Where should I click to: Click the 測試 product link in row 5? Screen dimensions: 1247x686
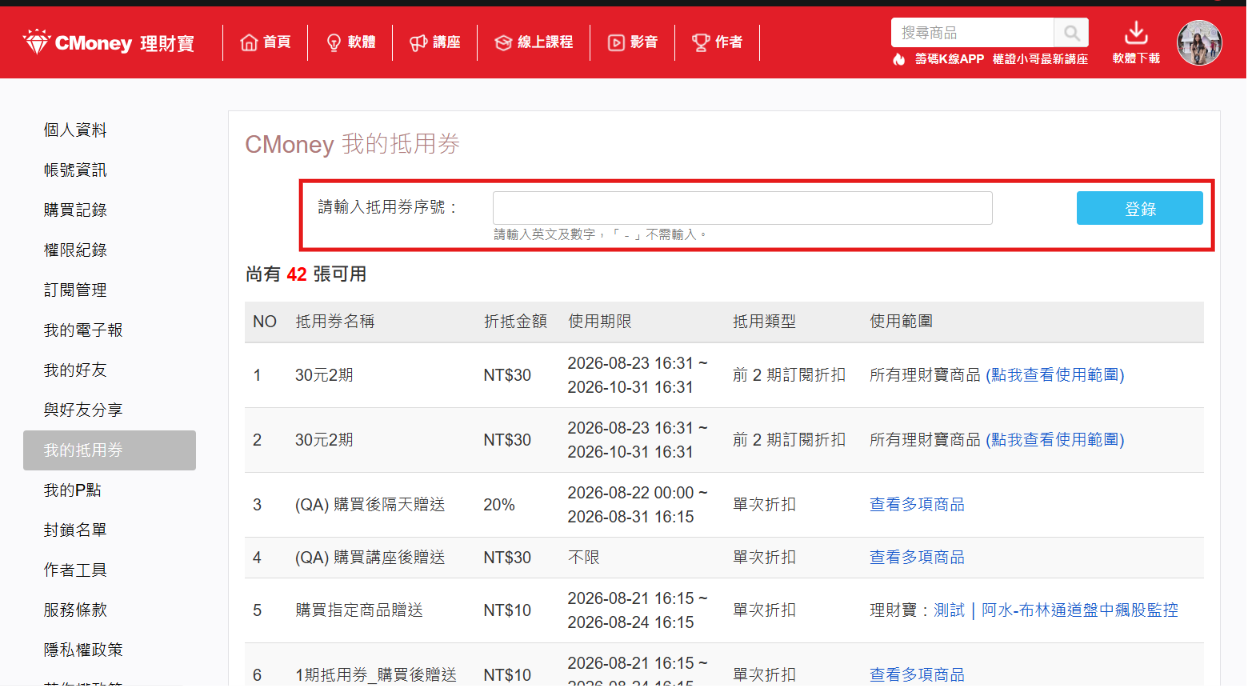click(x=949, y=610)
